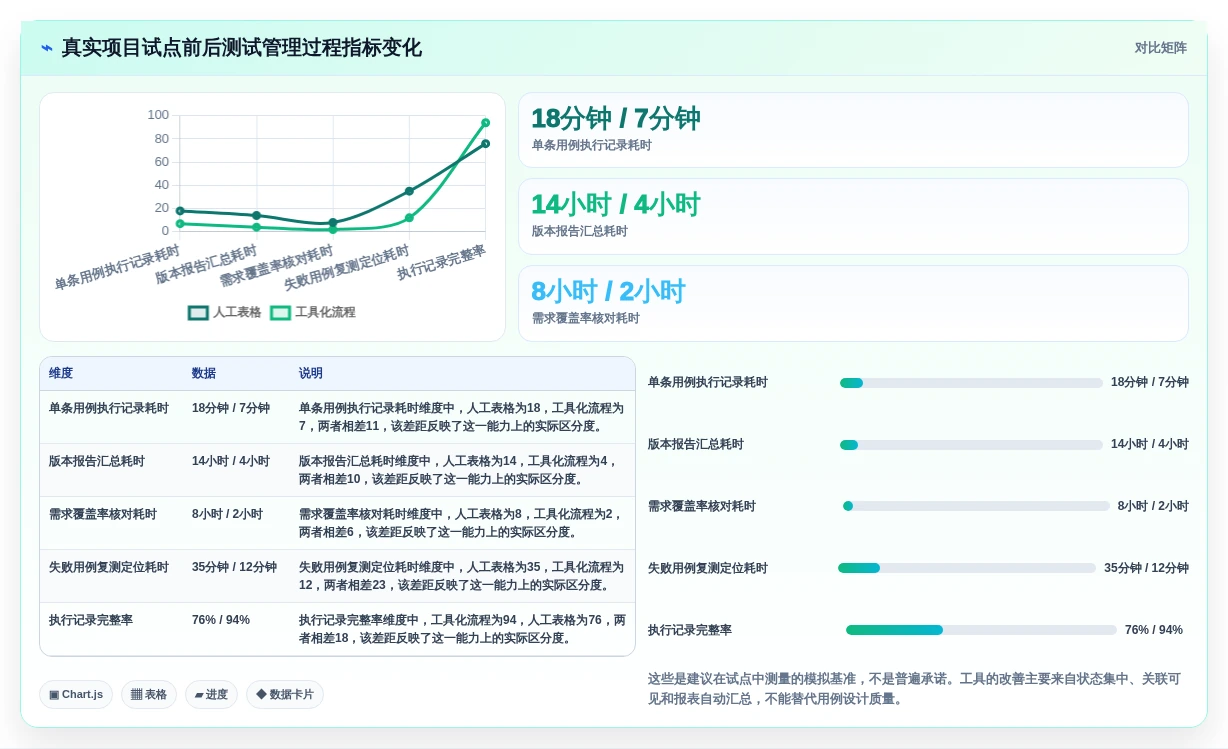Click the 人工表格 point at 执行记录完整率
Viewport: 1228px width, 749px height.
coord(485,144)
